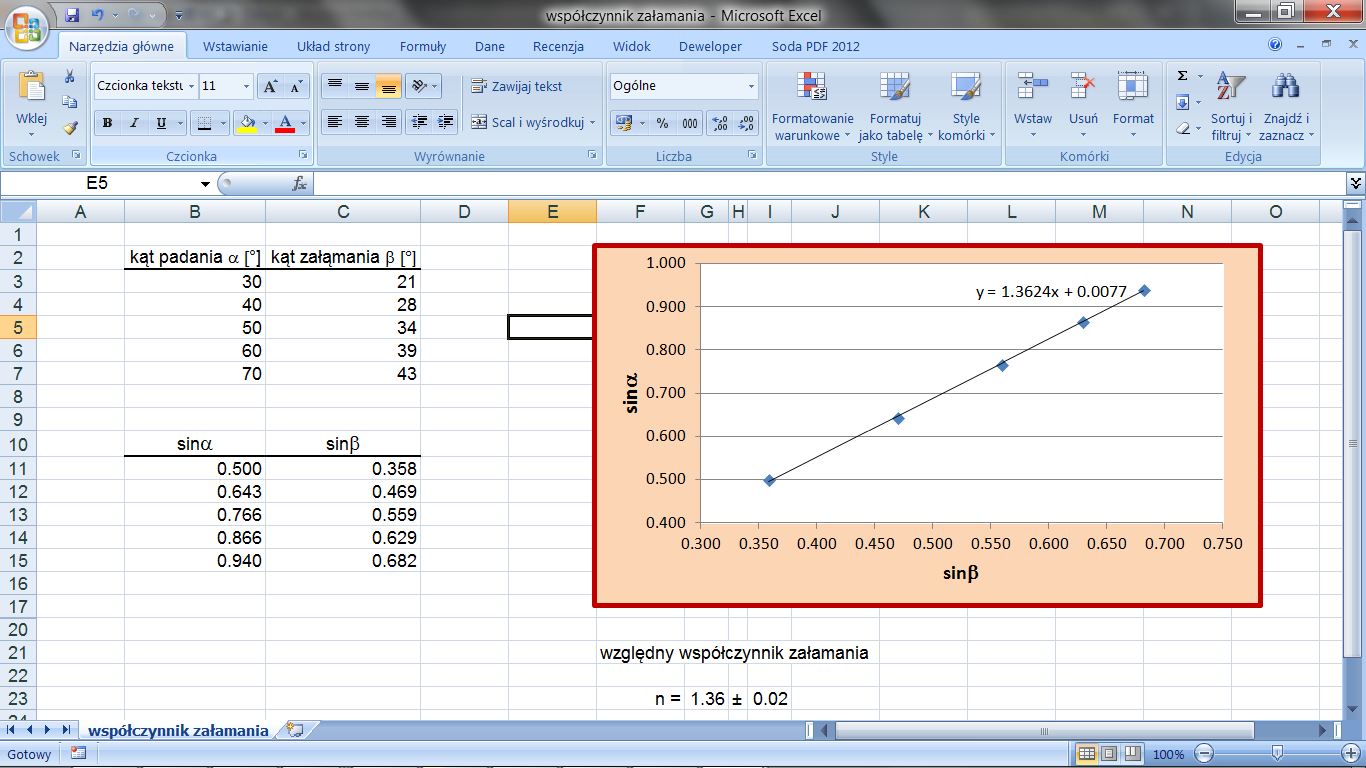This screenshot has height=768, width=1366.
Task: Align text right
Action: [x=388, y=122]
